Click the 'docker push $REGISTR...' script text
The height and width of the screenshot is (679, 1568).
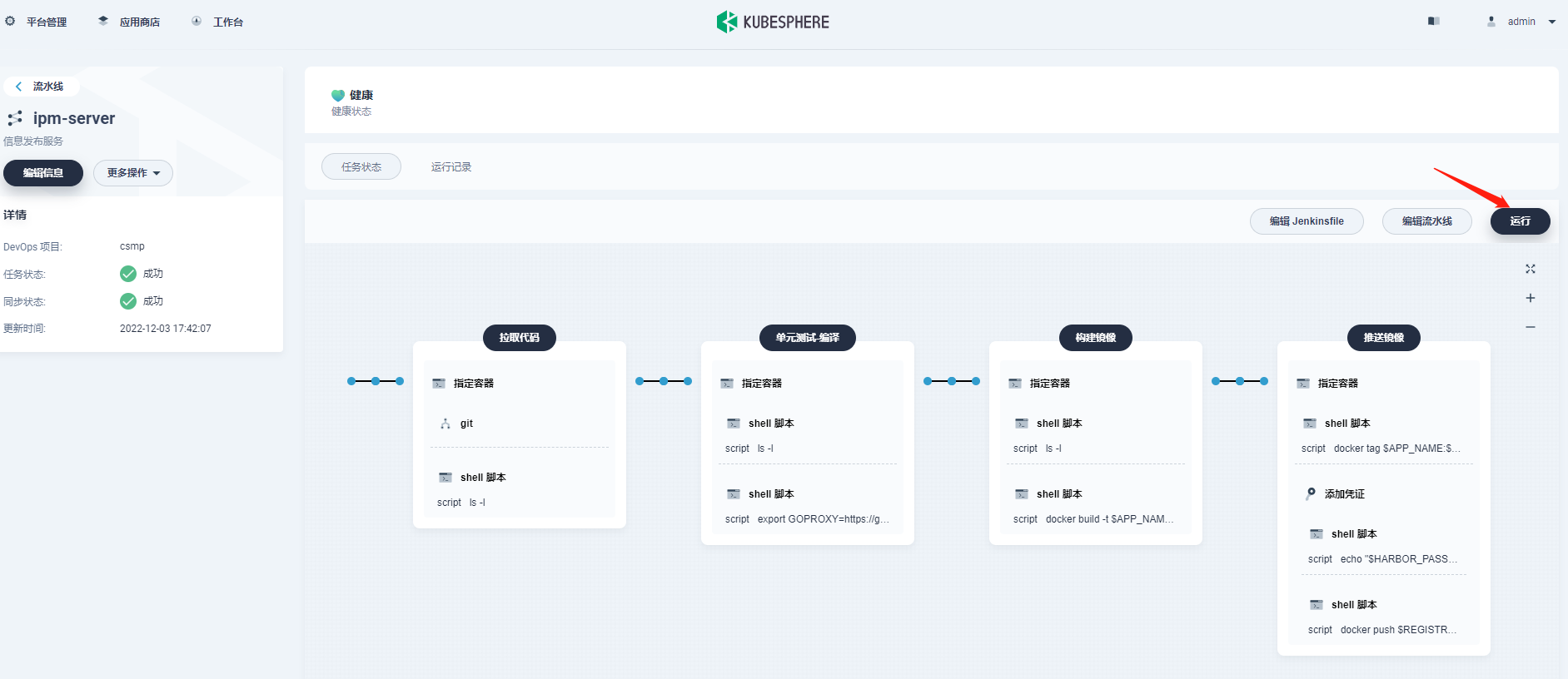[1399, 630]
